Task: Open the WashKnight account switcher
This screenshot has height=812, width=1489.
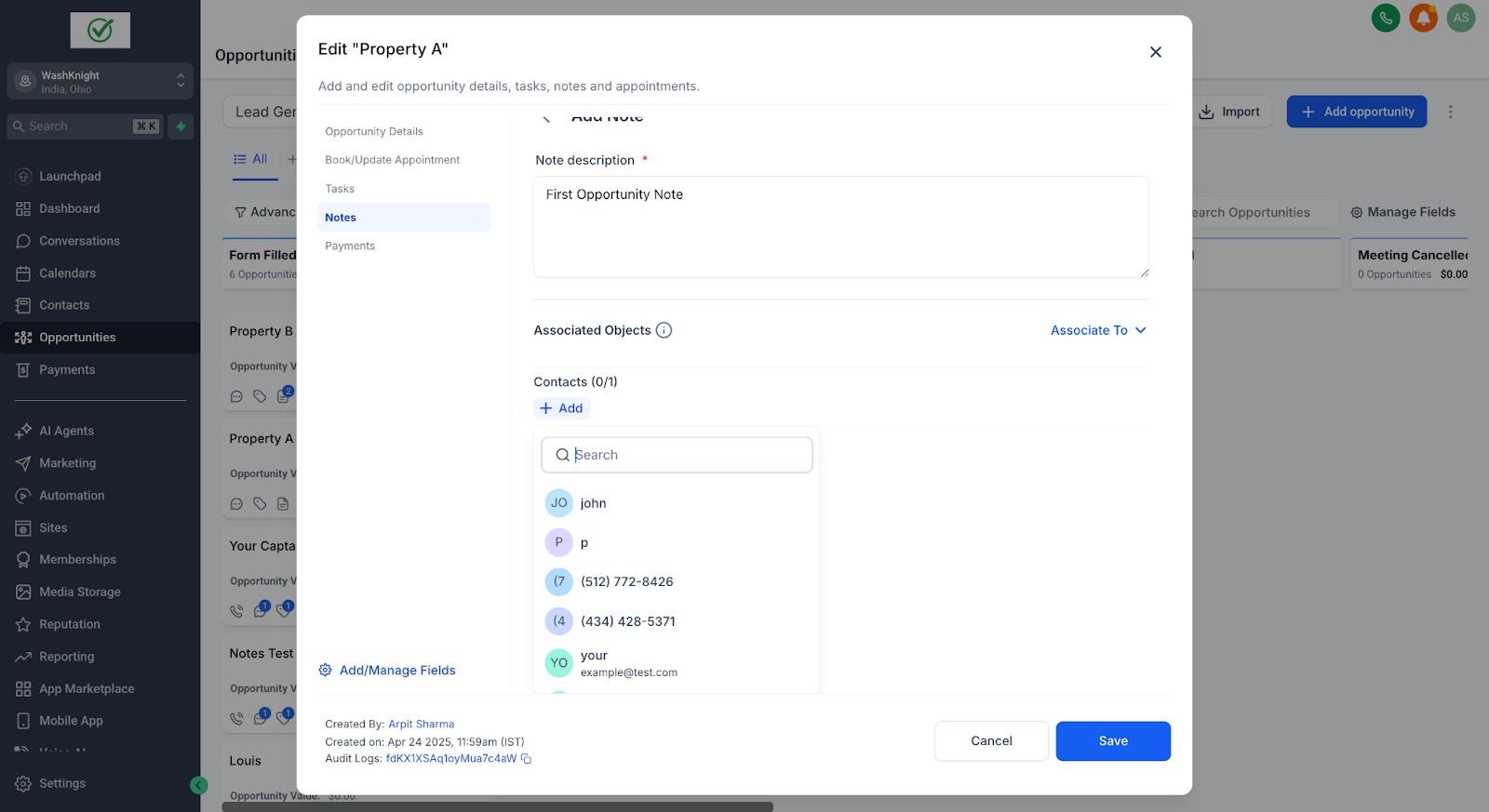Action: [101, 82]
